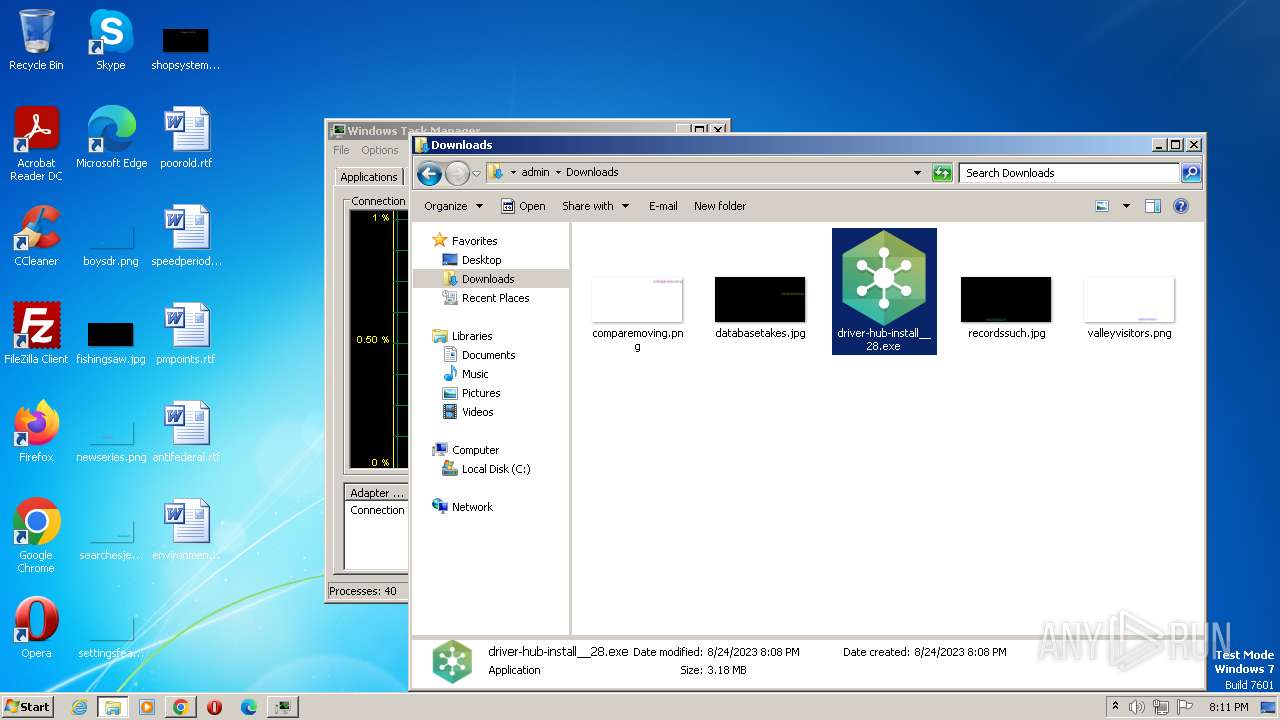Click Adapter column header in Task Manager

(x=377, y=493)
